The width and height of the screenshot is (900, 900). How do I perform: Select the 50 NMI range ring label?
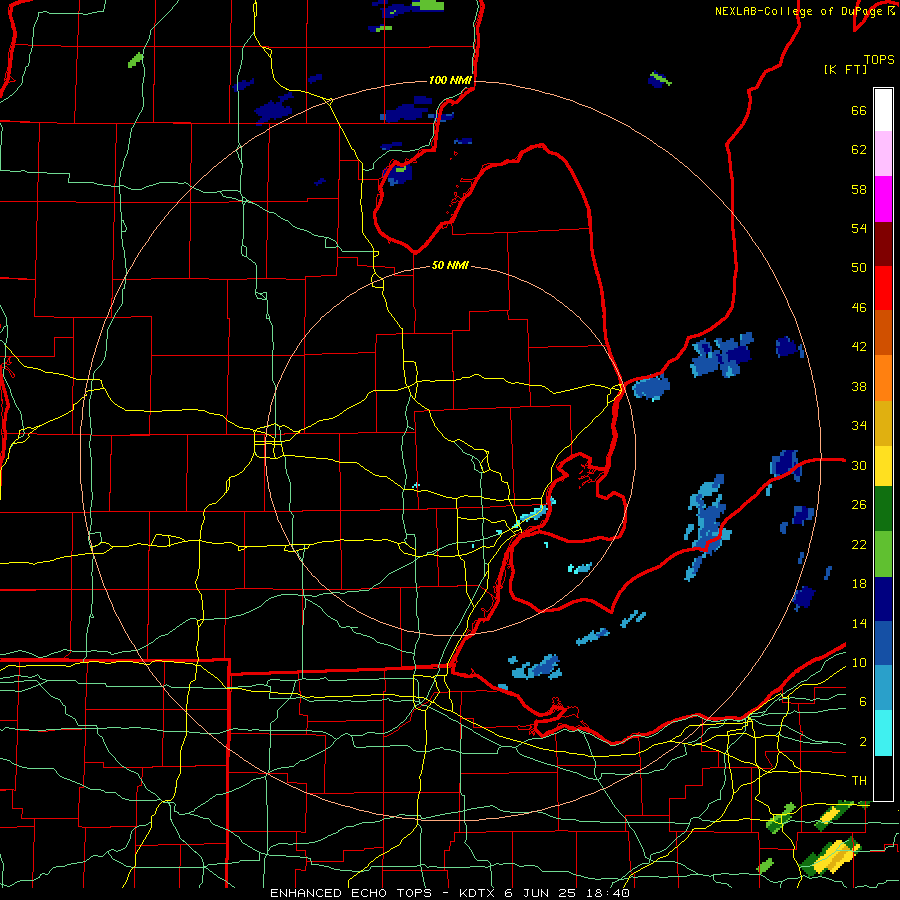point(449,265)
